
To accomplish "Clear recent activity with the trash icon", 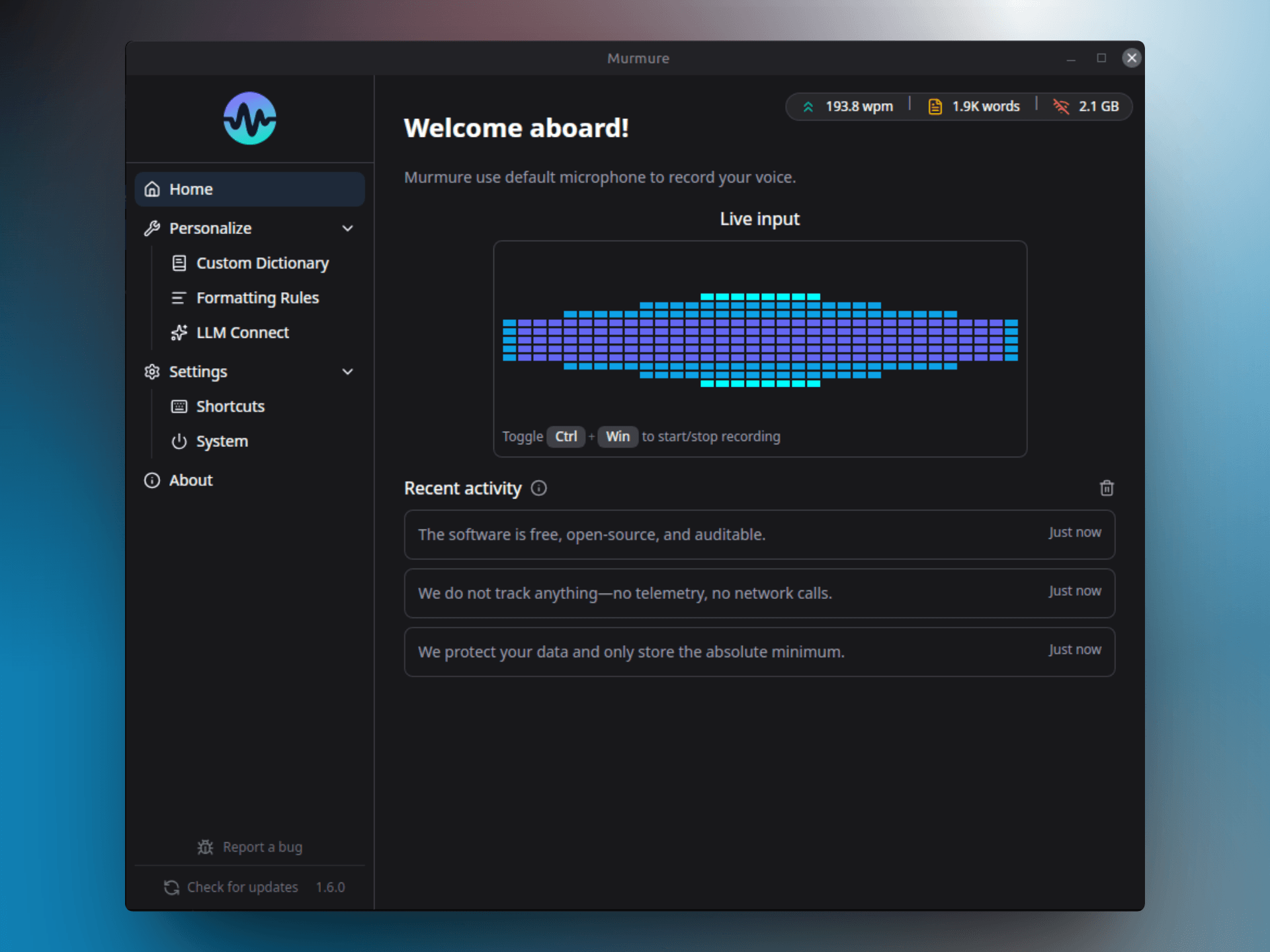I will coord(1107,488).
